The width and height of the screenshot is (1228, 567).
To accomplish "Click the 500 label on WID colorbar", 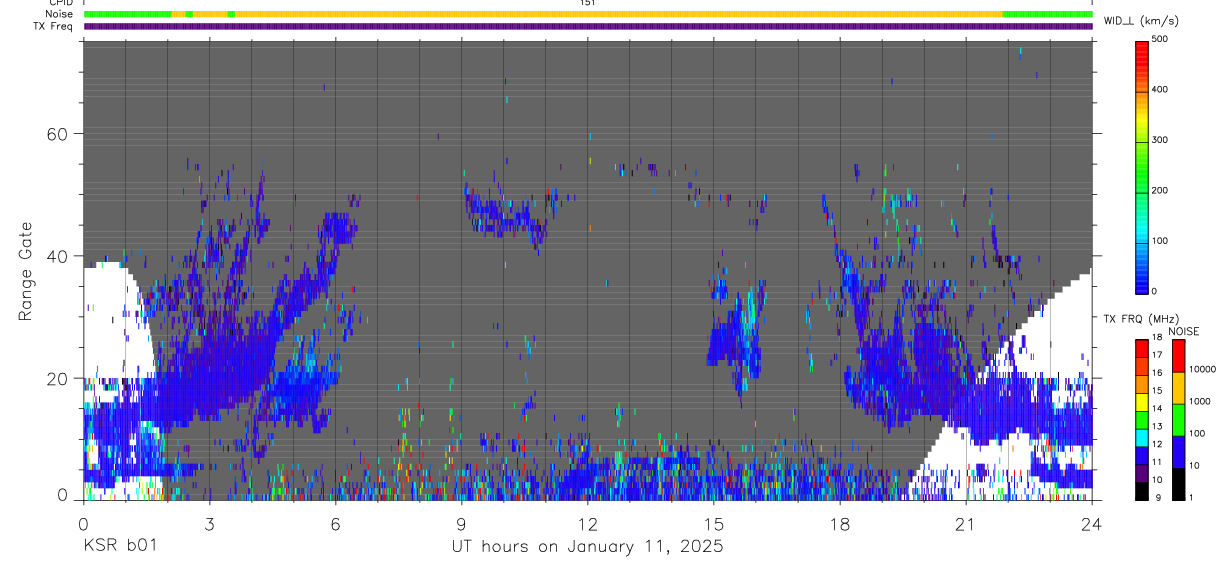I will [1160, 39].
